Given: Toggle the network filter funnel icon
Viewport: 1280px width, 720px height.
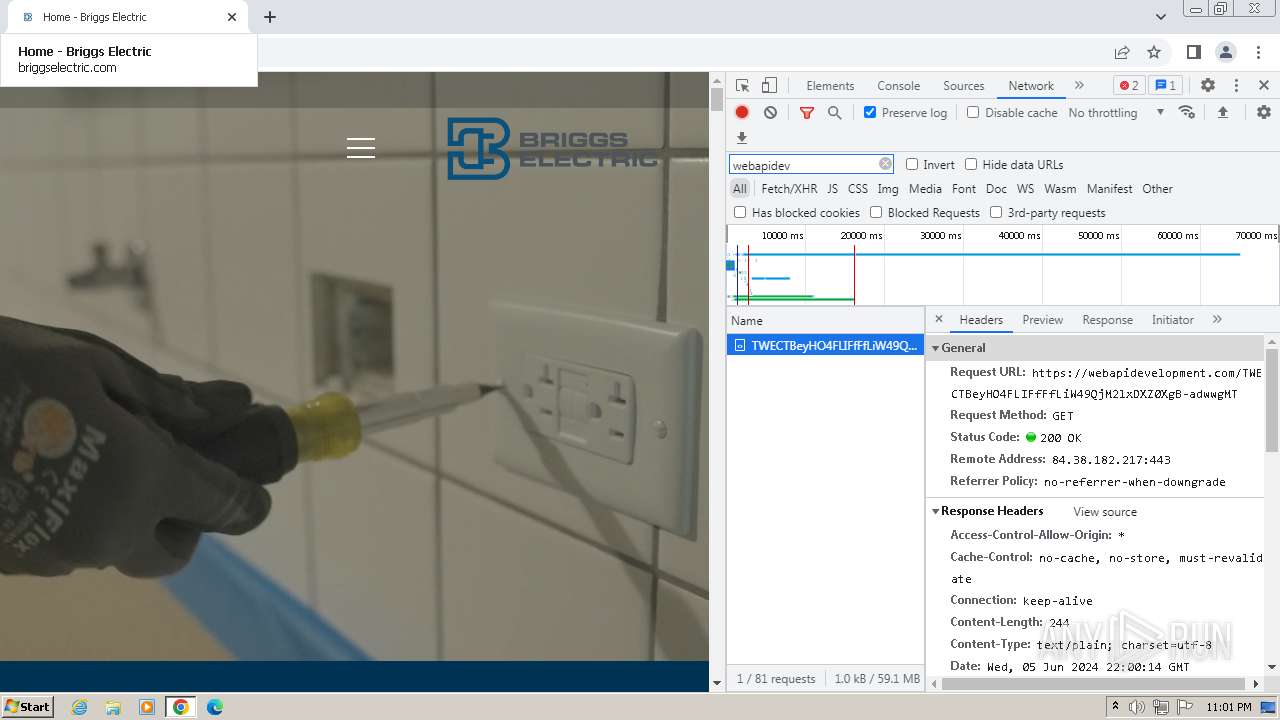Looking at the screenshot, I should (807, 113).
